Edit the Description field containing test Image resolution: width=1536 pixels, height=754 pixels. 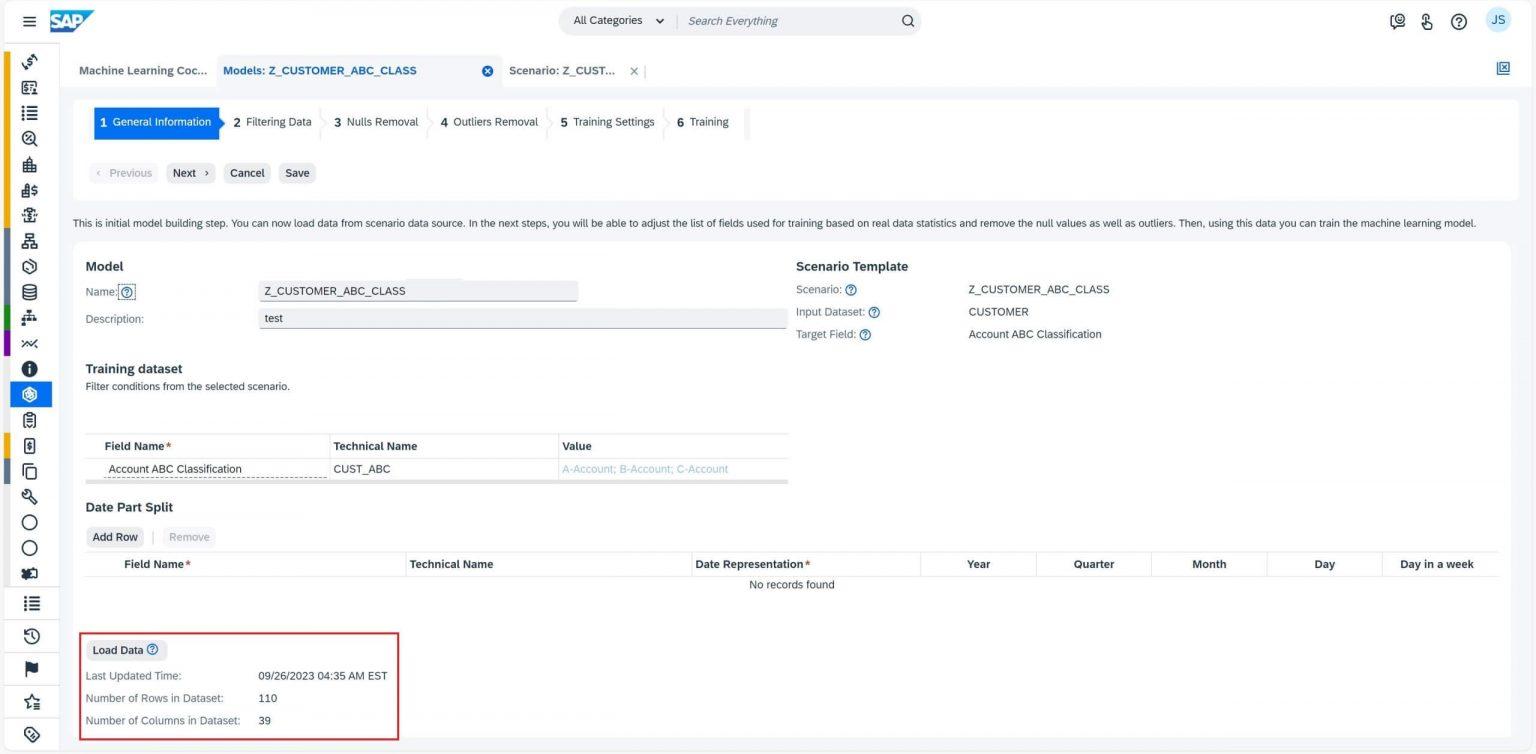coord(522,318)
